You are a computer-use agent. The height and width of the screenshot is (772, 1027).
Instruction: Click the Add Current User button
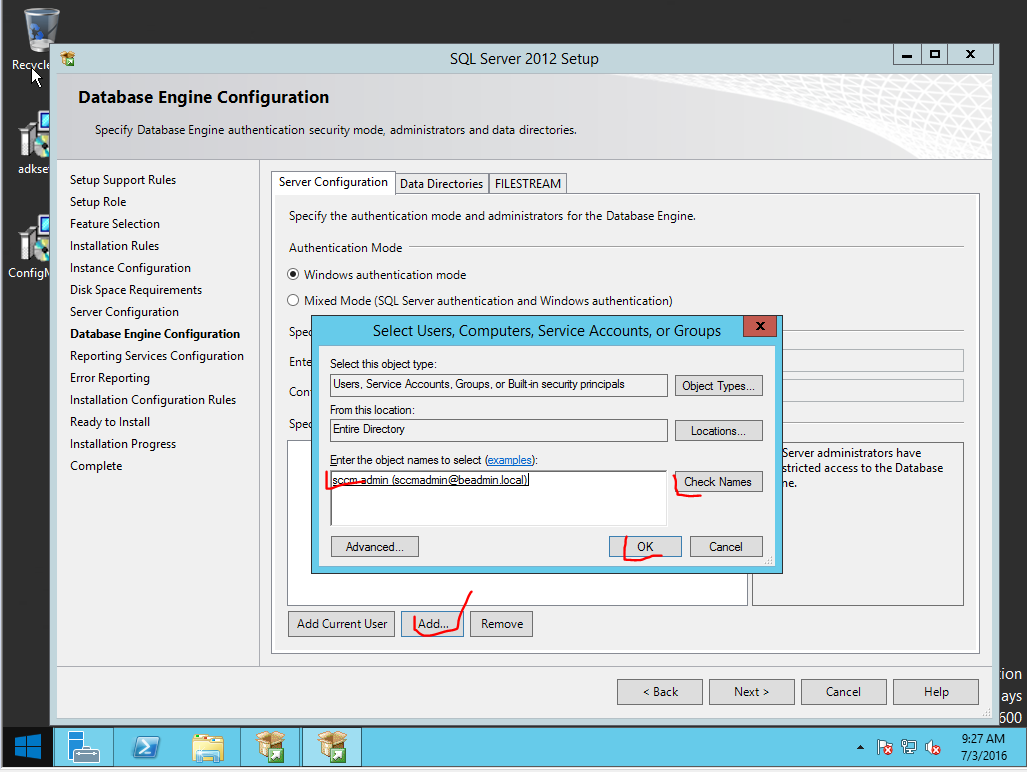coord(341,624)
